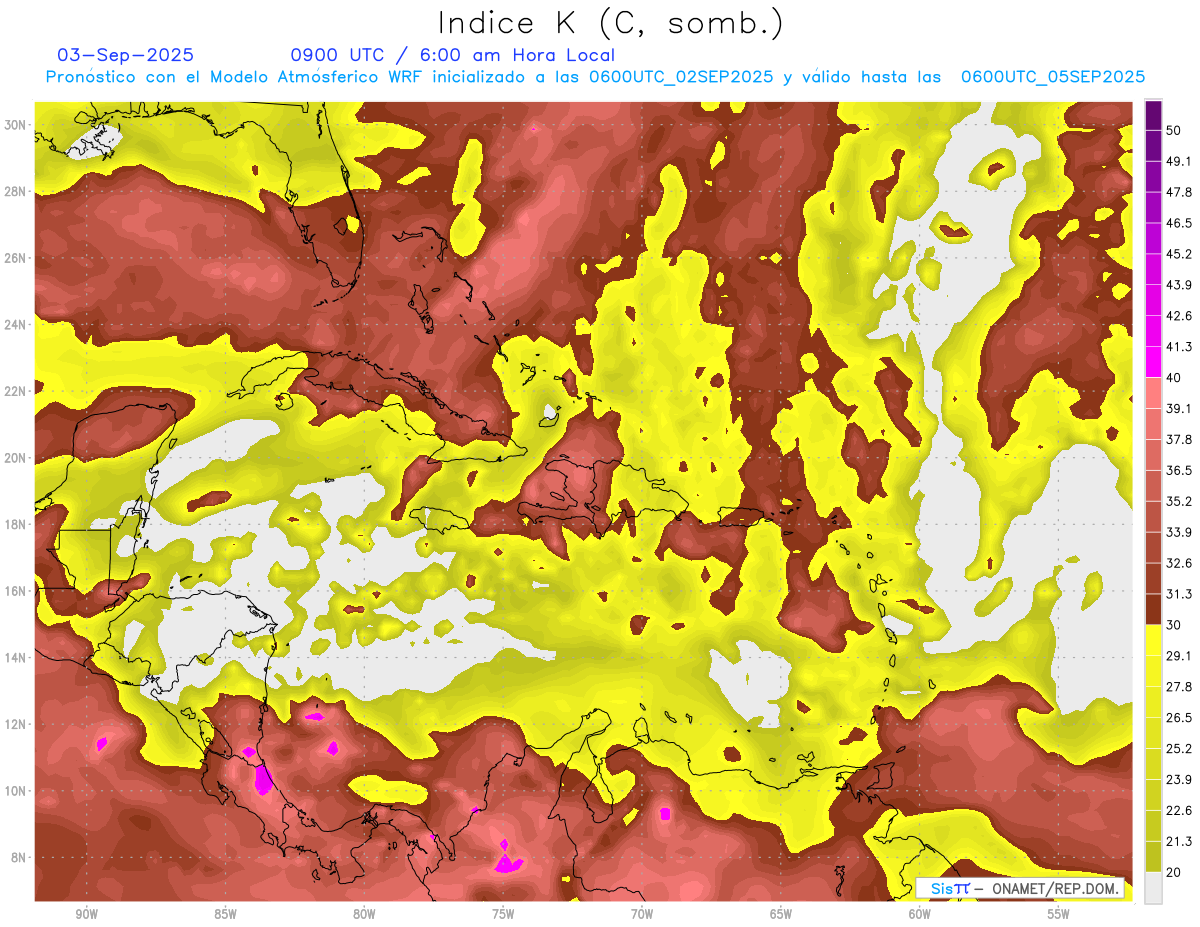Click the colorbar label "47.8"
The width and height of the screenshot is (1200, 927).
coord(1179,192)
